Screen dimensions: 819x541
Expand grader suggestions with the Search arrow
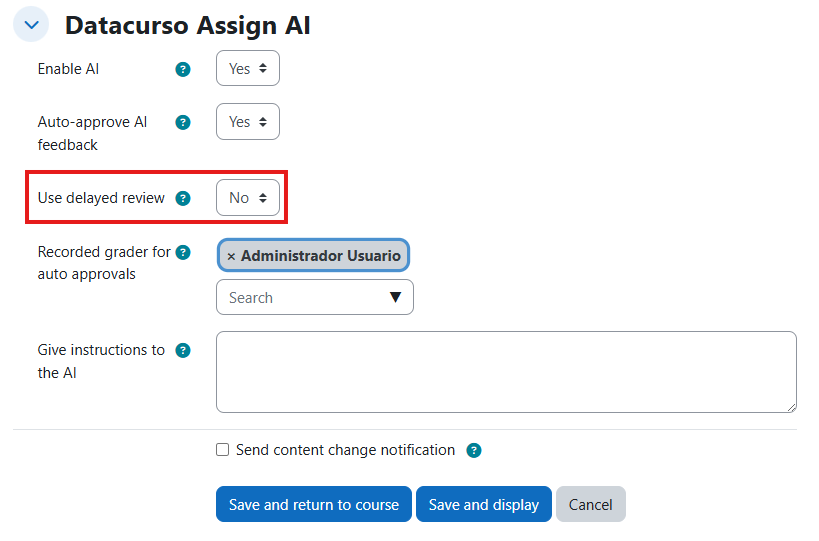[395, 298]
